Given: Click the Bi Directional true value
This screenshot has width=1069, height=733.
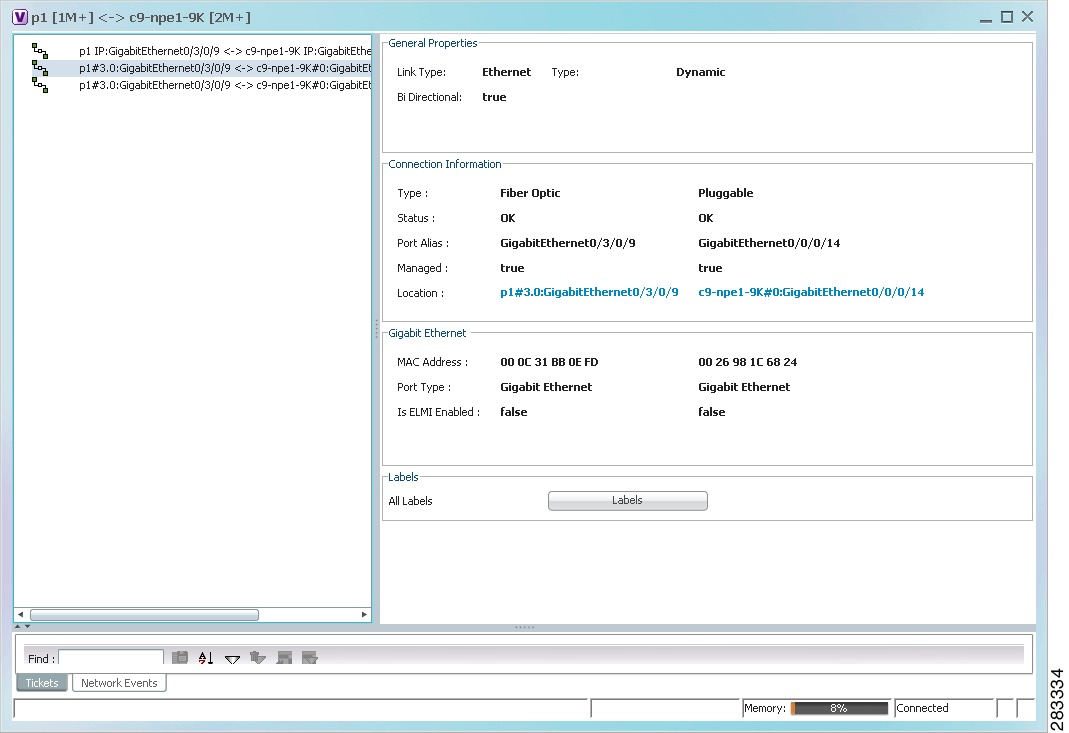Looking at the screenshot, I should 494,98.
